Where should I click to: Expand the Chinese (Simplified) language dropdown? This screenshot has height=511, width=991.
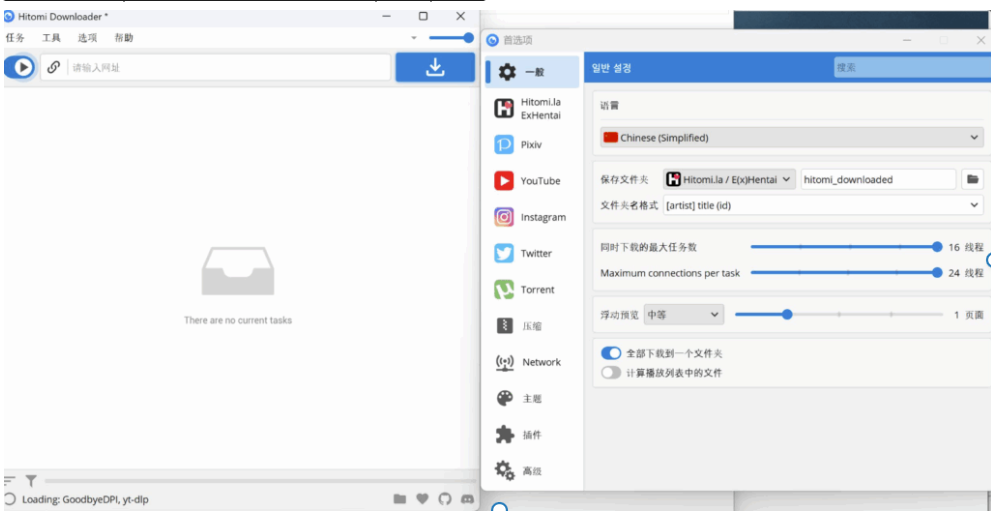point(791,137)
